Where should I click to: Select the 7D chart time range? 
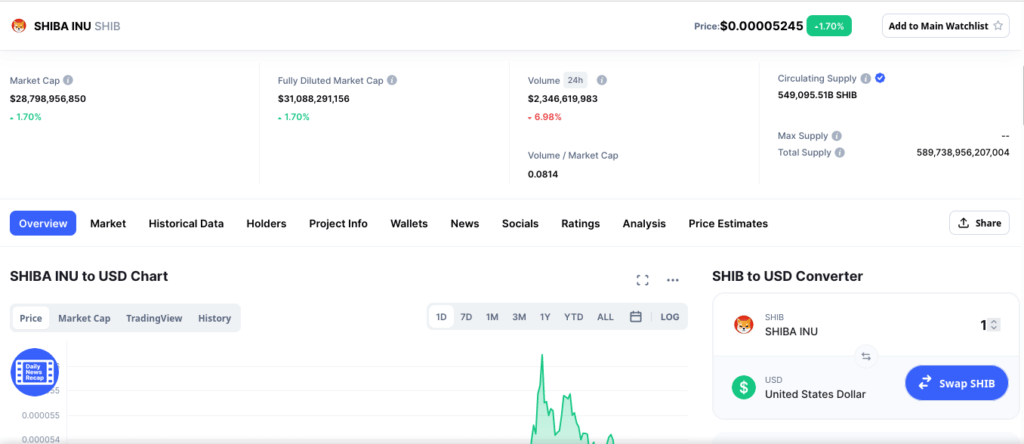(x=466, y=317)
